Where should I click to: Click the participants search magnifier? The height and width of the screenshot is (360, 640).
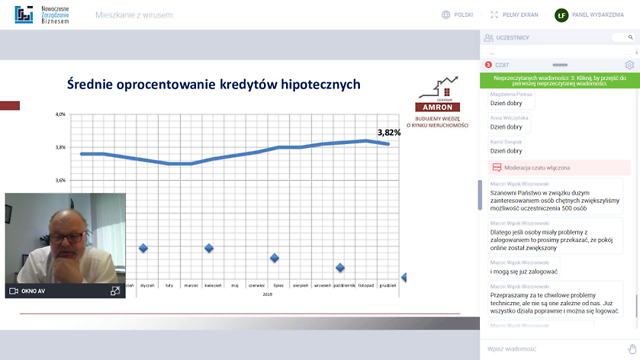630,37
